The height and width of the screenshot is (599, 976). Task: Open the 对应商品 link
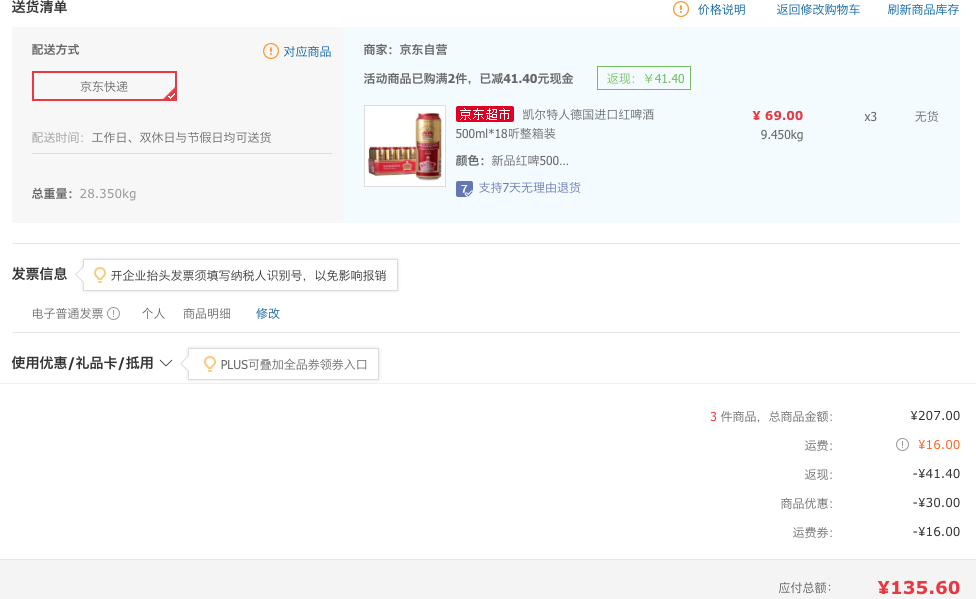click(307, 52)
